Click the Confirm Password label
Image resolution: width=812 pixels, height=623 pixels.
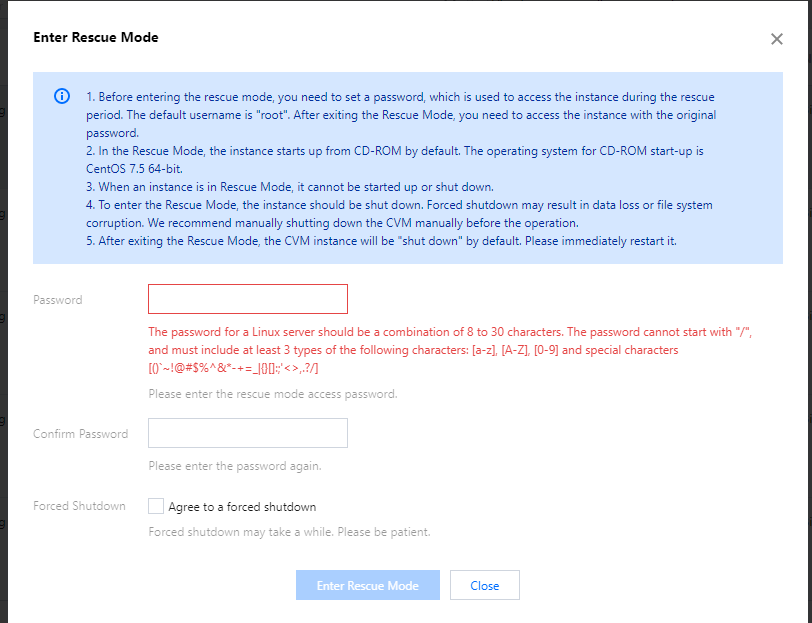[x=80, y=434]
